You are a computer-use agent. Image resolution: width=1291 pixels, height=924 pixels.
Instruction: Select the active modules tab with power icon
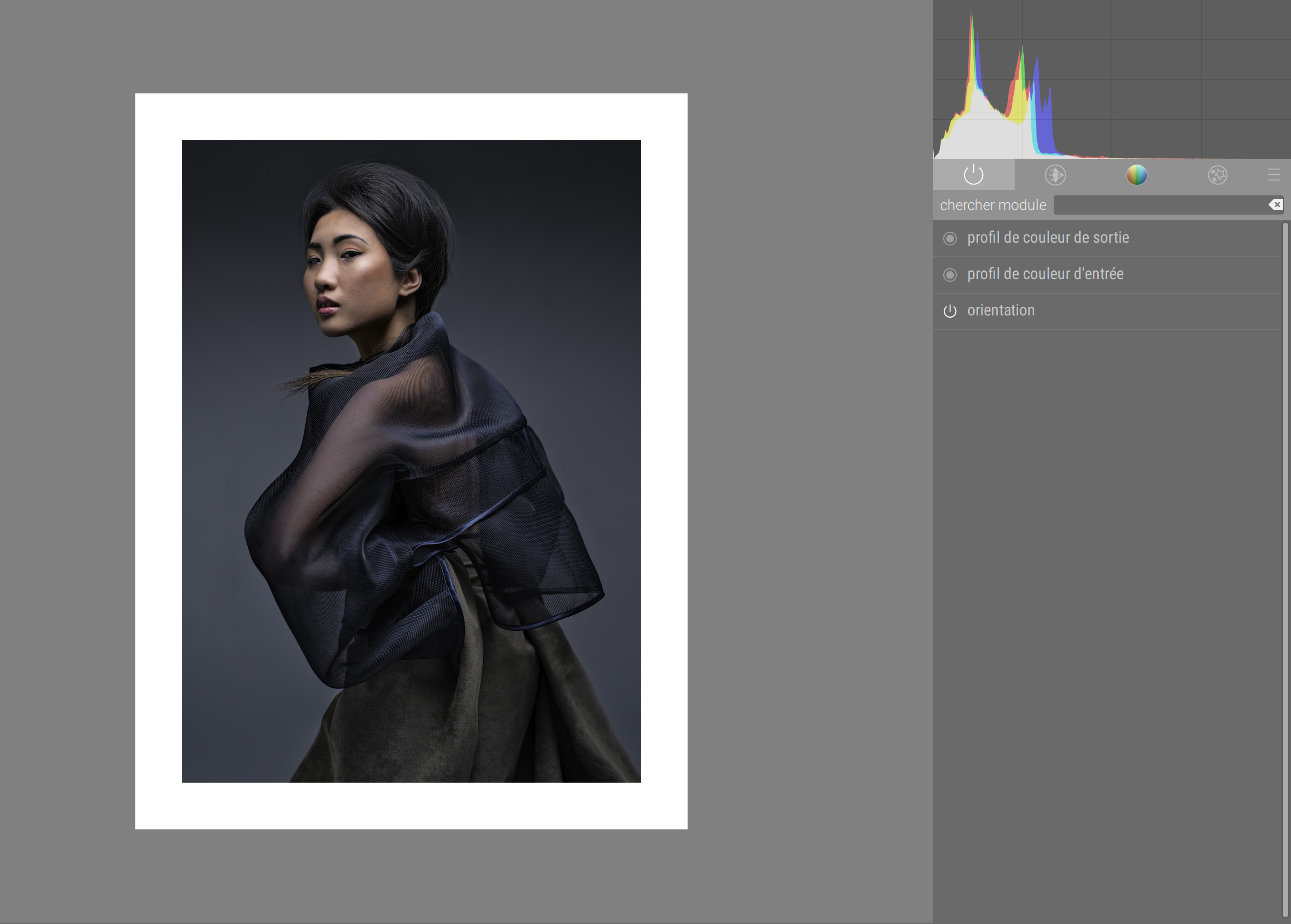pos(973,175)
